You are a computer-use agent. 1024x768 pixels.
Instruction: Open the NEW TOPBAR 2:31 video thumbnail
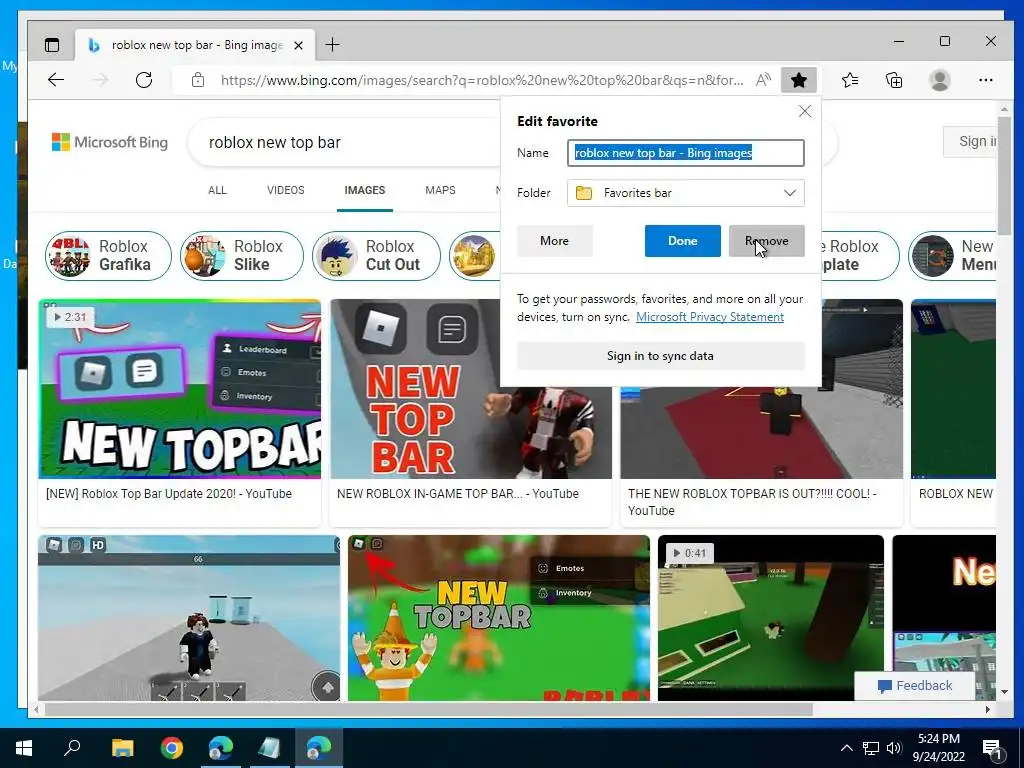point(180,389)
